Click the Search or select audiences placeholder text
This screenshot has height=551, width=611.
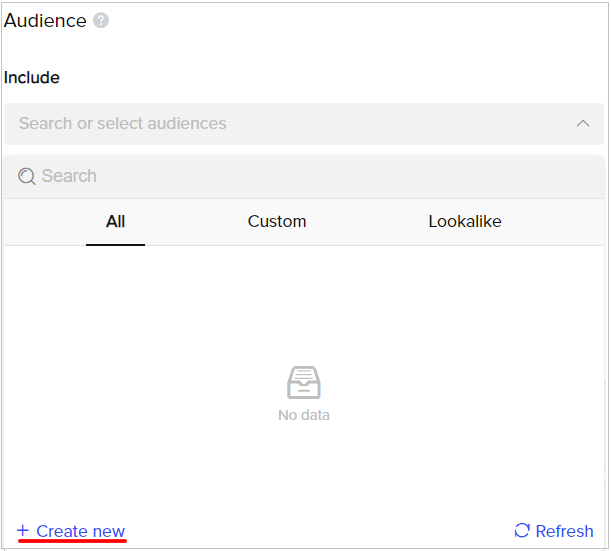(x=123, y=124)
